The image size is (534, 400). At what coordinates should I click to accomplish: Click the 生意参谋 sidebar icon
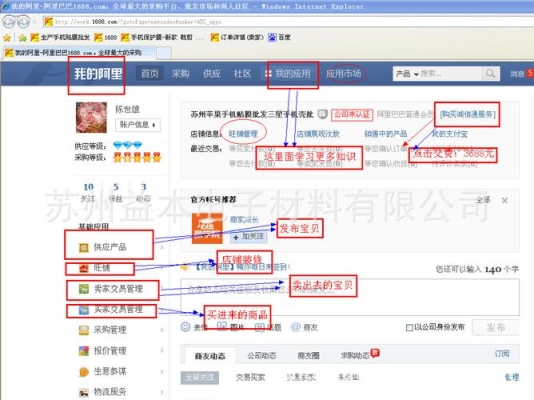coord(84,372)
